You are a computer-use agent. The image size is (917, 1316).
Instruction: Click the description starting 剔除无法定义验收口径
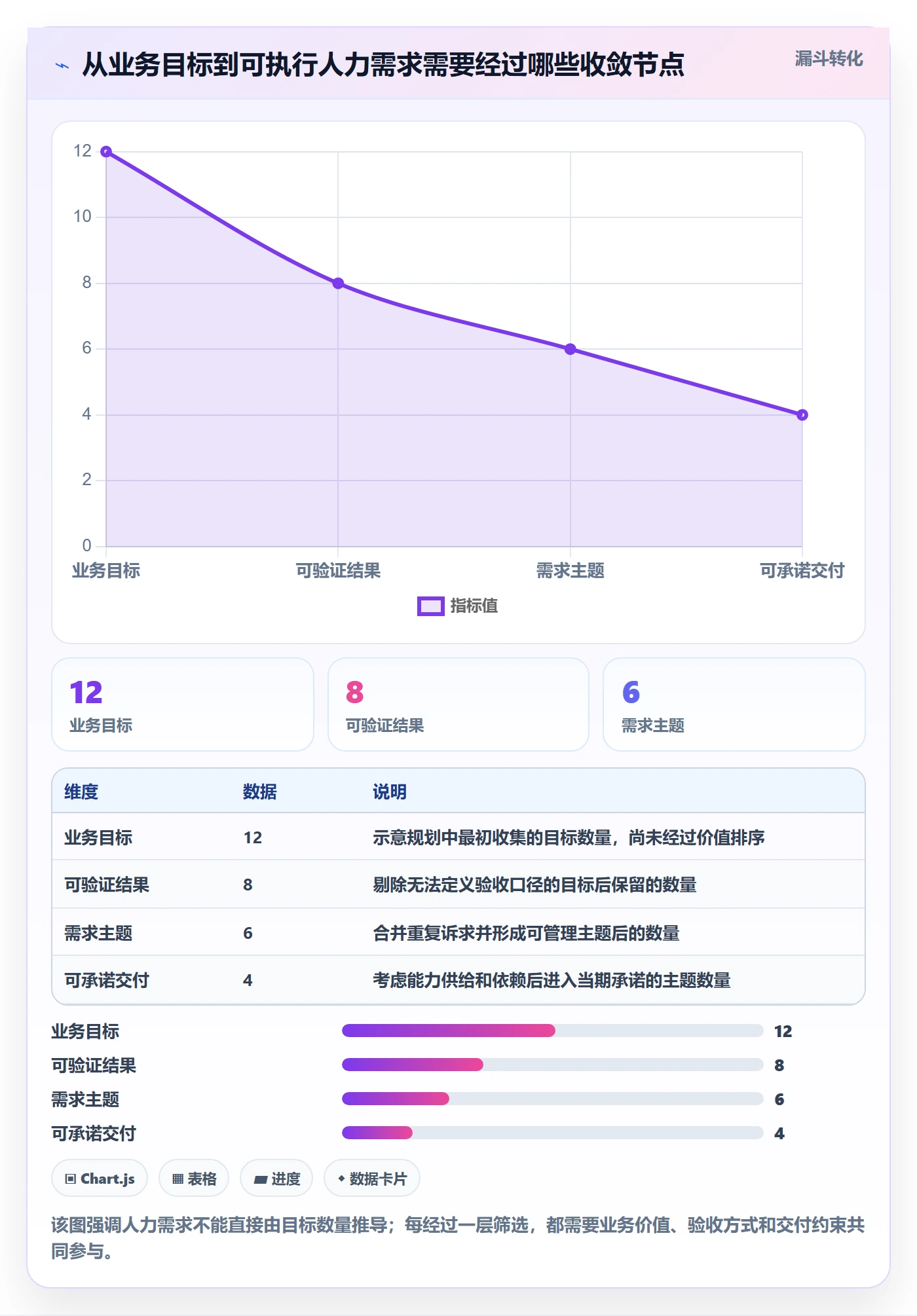click(x=534, y=885)
